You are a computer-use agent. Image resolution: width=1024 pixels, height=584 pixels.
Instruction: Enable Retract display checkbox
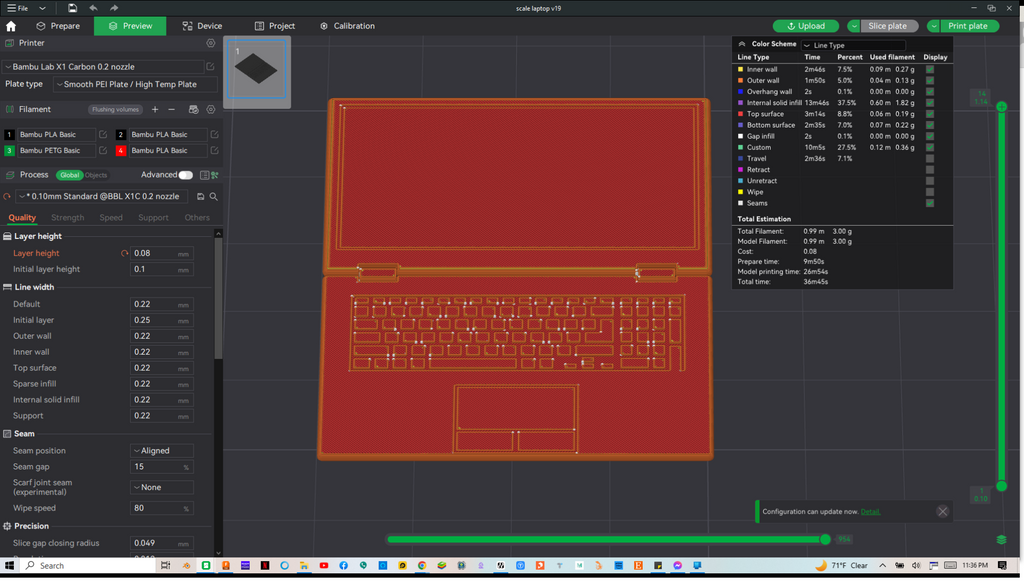[929, 170]
